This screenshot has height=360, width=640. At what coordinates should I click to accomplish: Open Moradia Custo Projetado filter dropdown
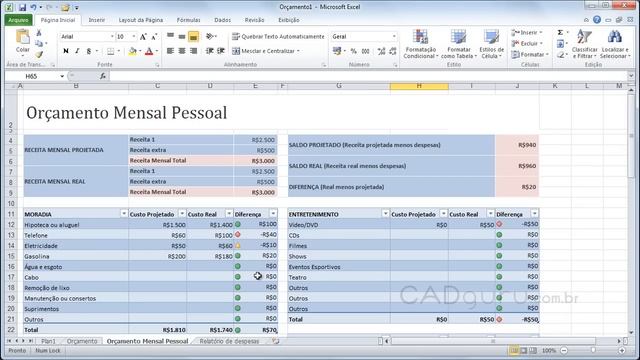tap(182, 214)
